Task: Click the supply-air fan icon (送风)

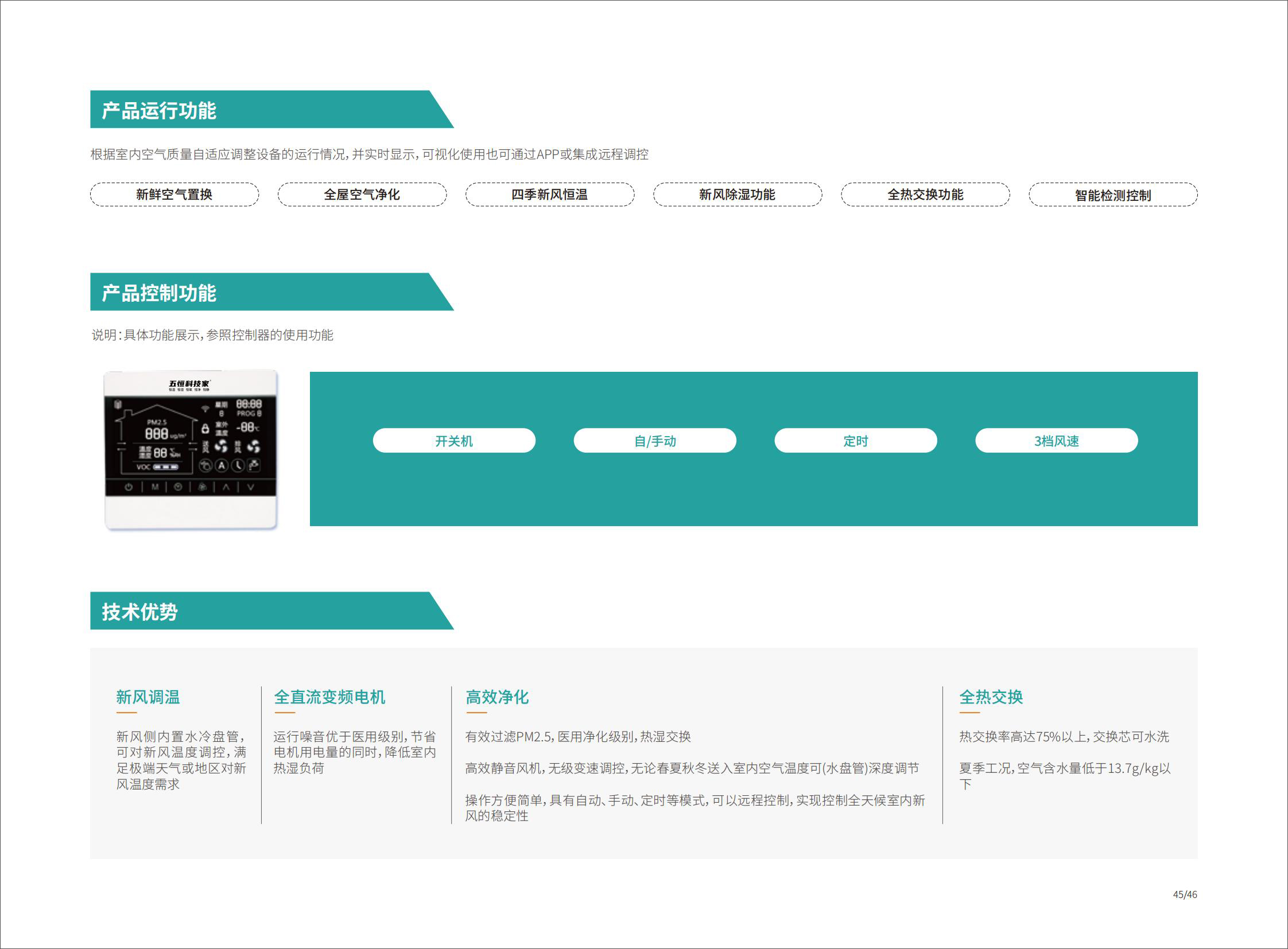Action: click(x=221, y=446)
